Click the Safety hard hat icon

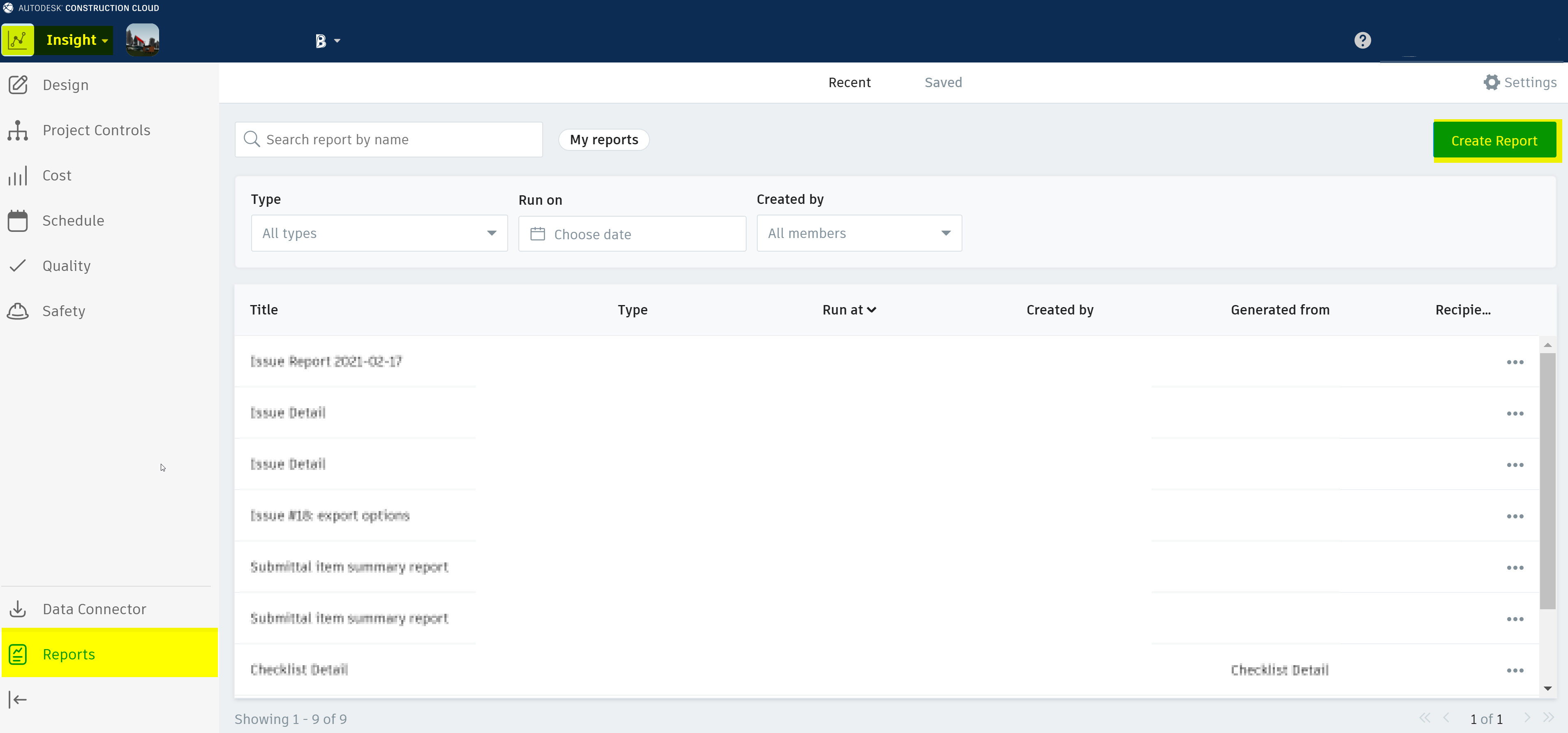(x=18, y=311)
